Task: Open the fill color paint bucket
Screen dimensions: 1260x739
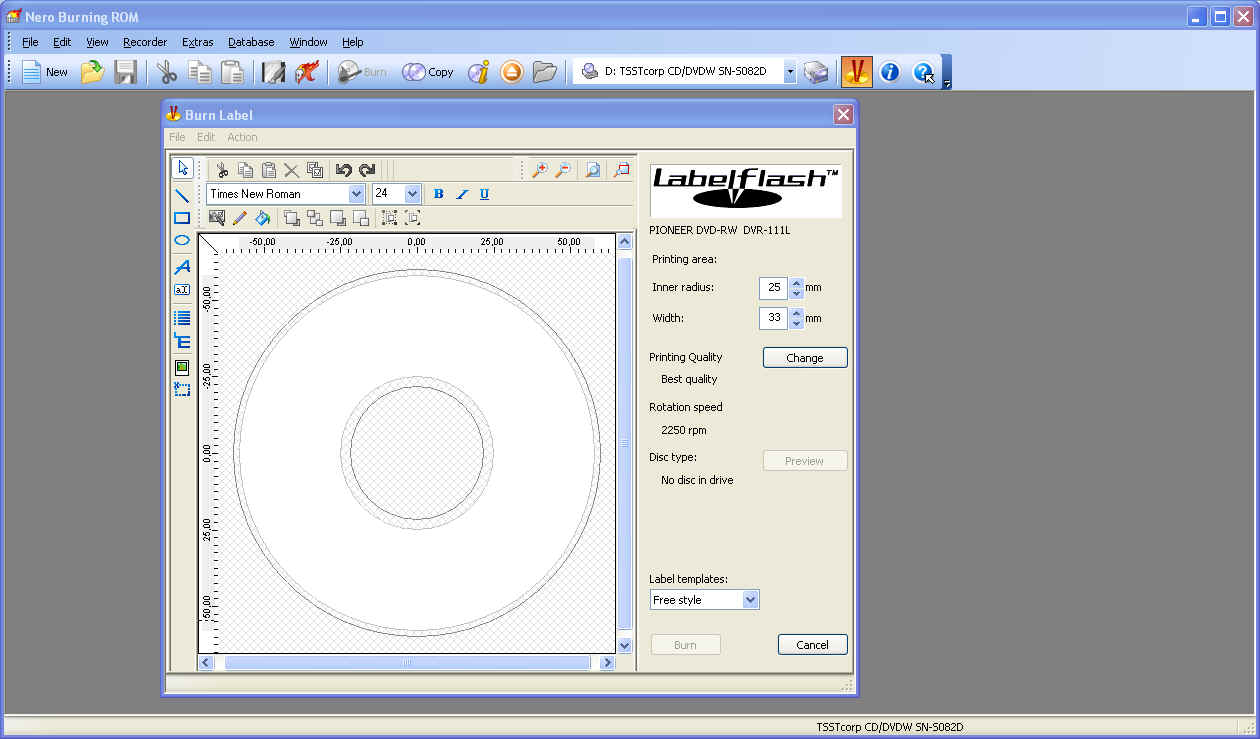Action: (x=262, y=218)
